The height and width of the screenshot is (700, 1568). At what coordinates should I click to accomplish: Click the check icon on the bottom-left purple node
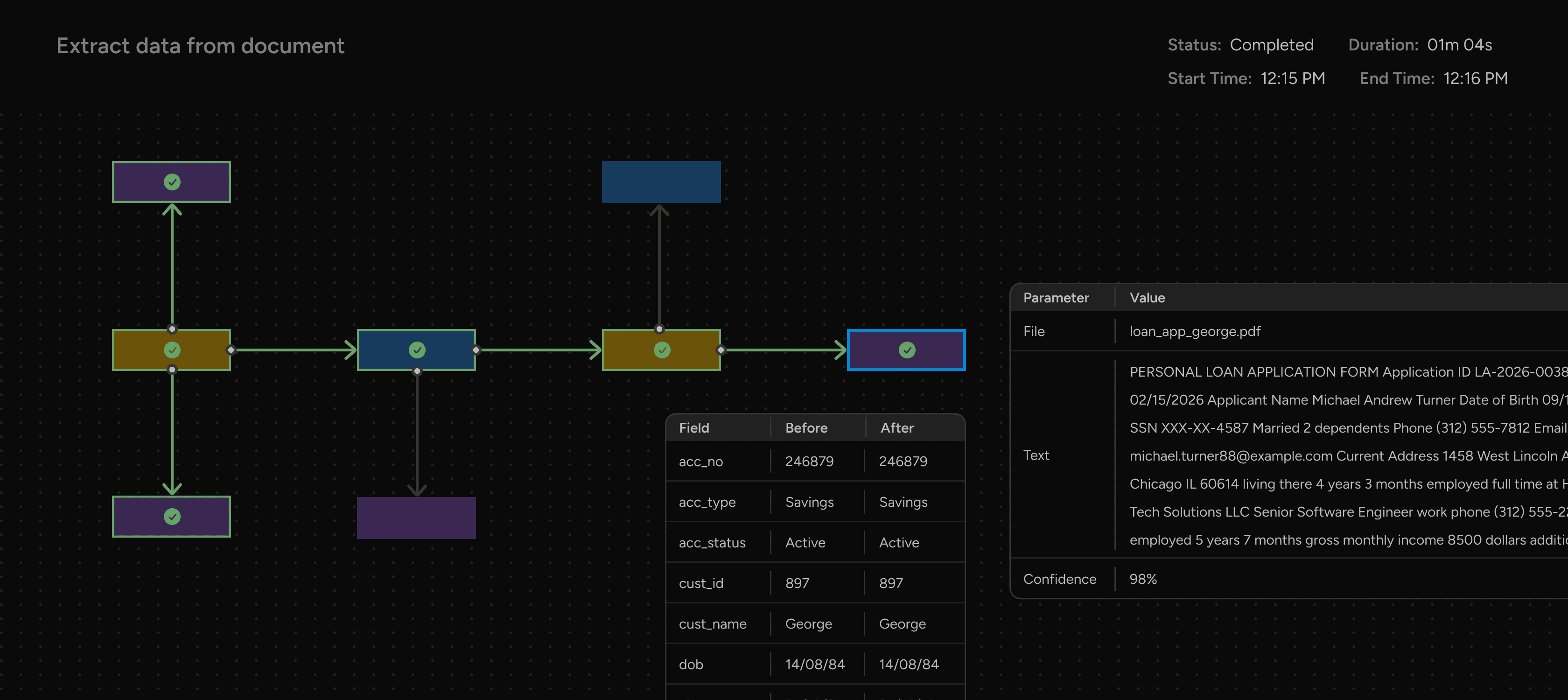[171, 517]
